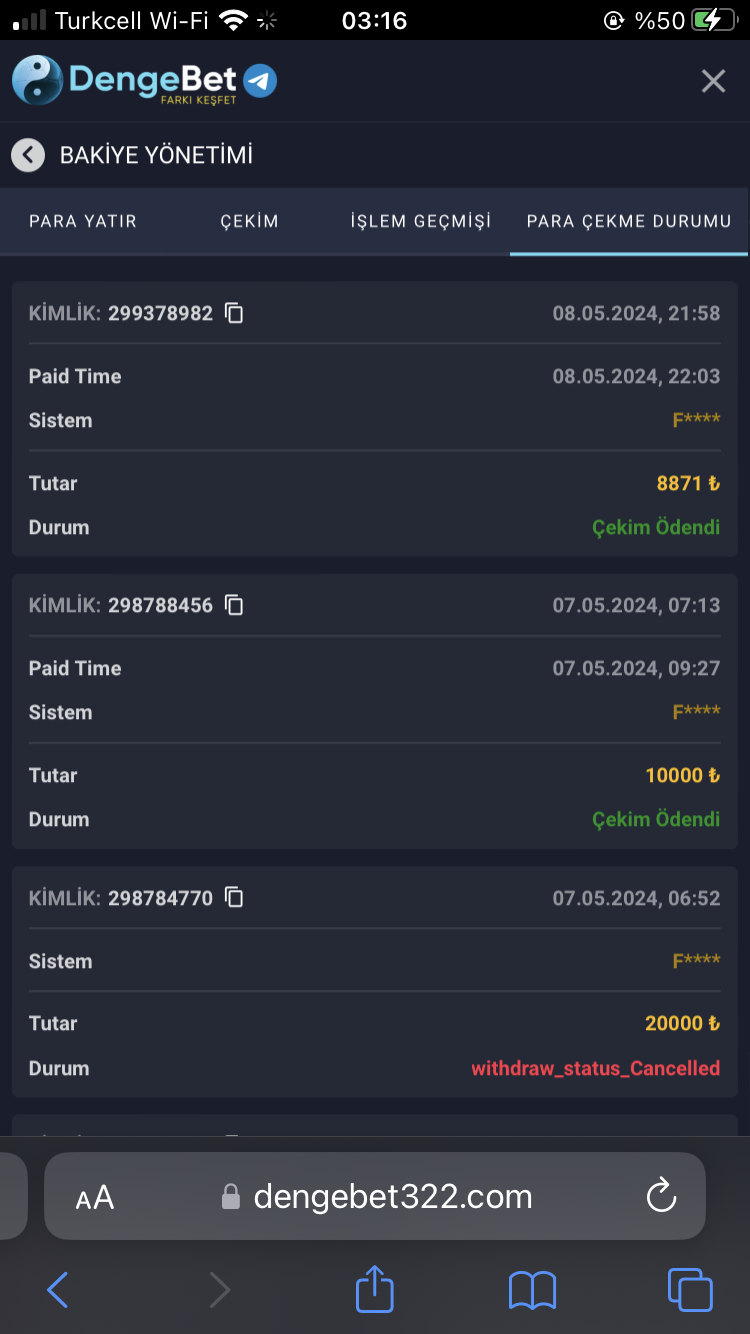Go back with the Safari back arrow
The image size is (750, 1334).
[x=58, y=1289]
